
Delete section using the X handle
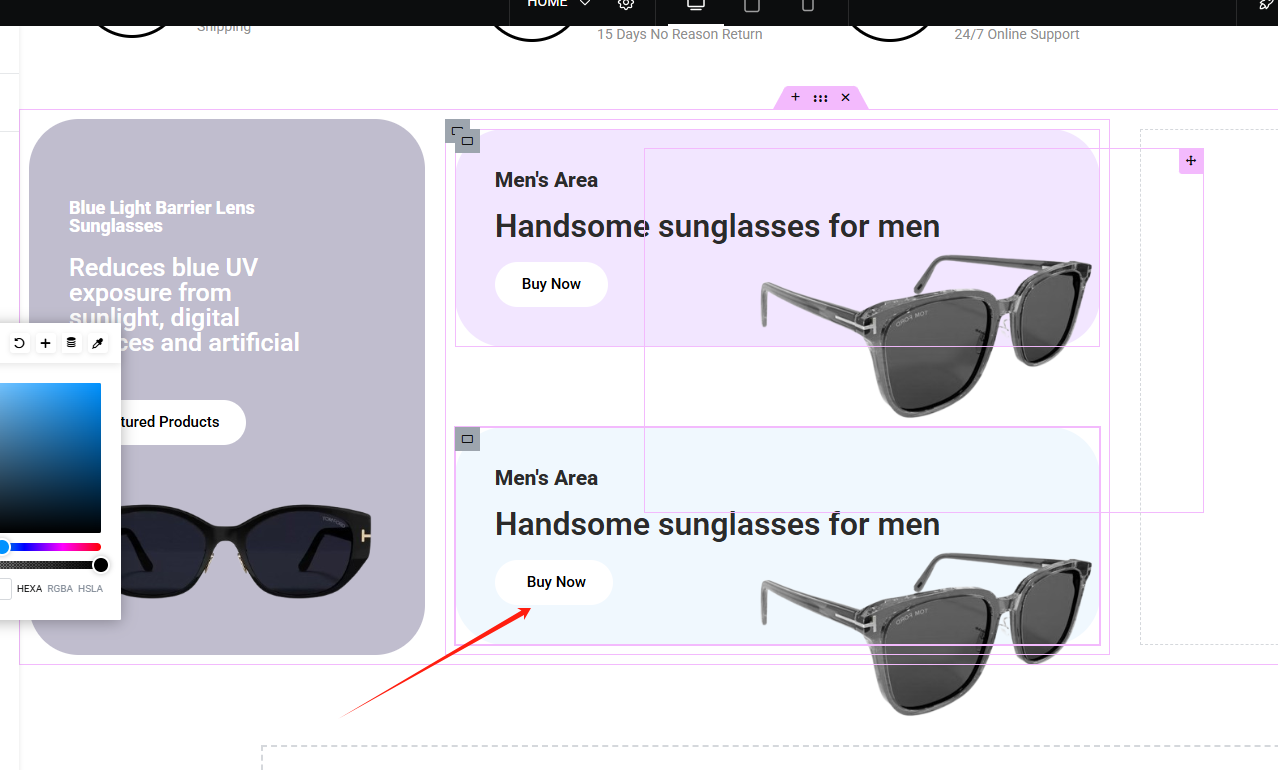845,97
